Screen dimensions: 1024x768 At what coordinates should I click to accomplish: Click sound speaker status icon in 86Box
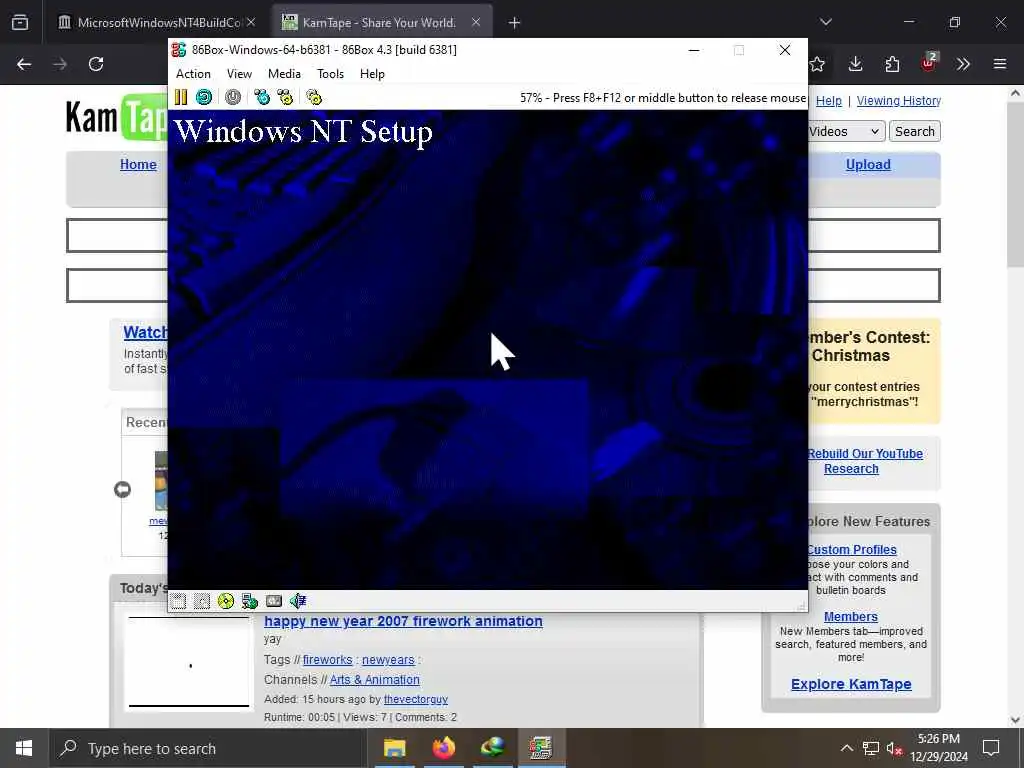coord(298,601)
